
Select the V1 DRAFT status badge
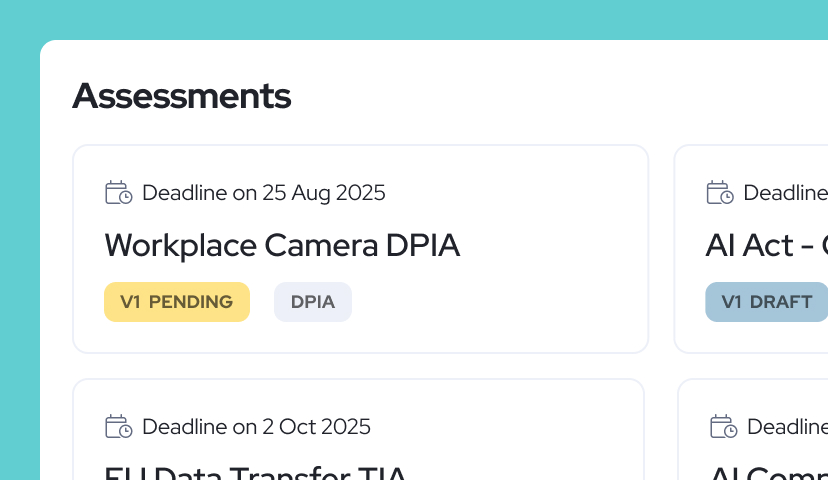pyautogui.click(x=766, y=302)
